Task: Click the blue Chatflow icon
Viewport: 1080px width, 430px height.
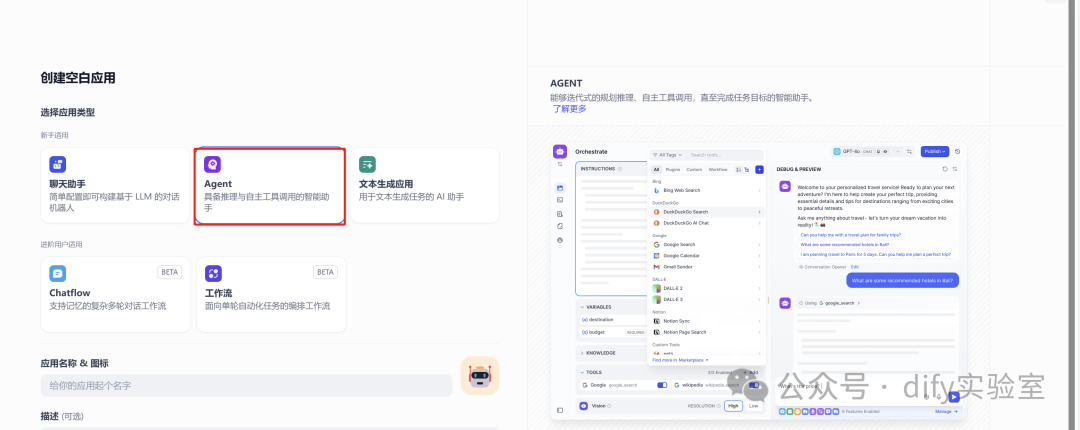Action: coord(58,274)
